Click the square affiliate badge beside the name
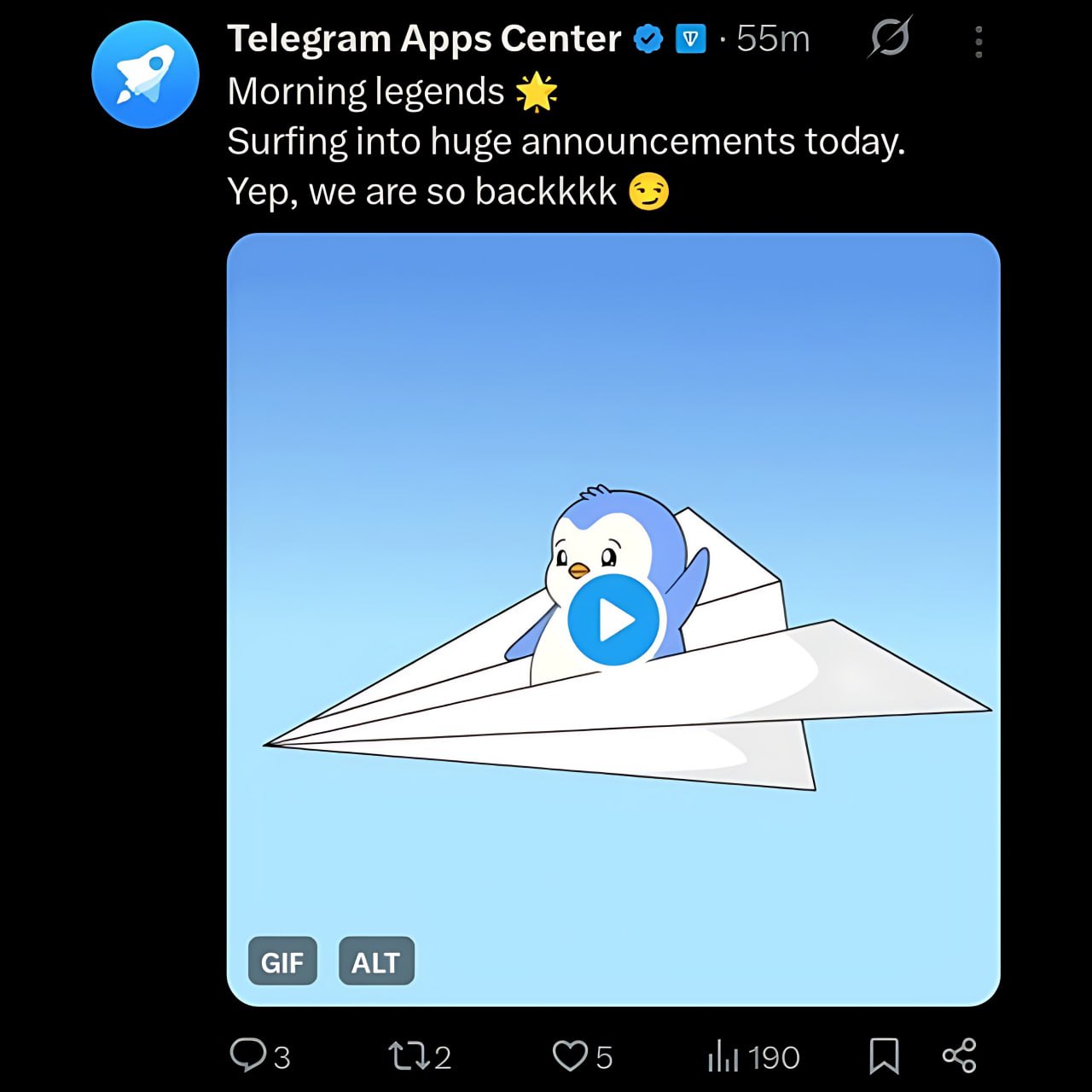The height and width of the screenshot is (1092, 1092). click(690, 39)
